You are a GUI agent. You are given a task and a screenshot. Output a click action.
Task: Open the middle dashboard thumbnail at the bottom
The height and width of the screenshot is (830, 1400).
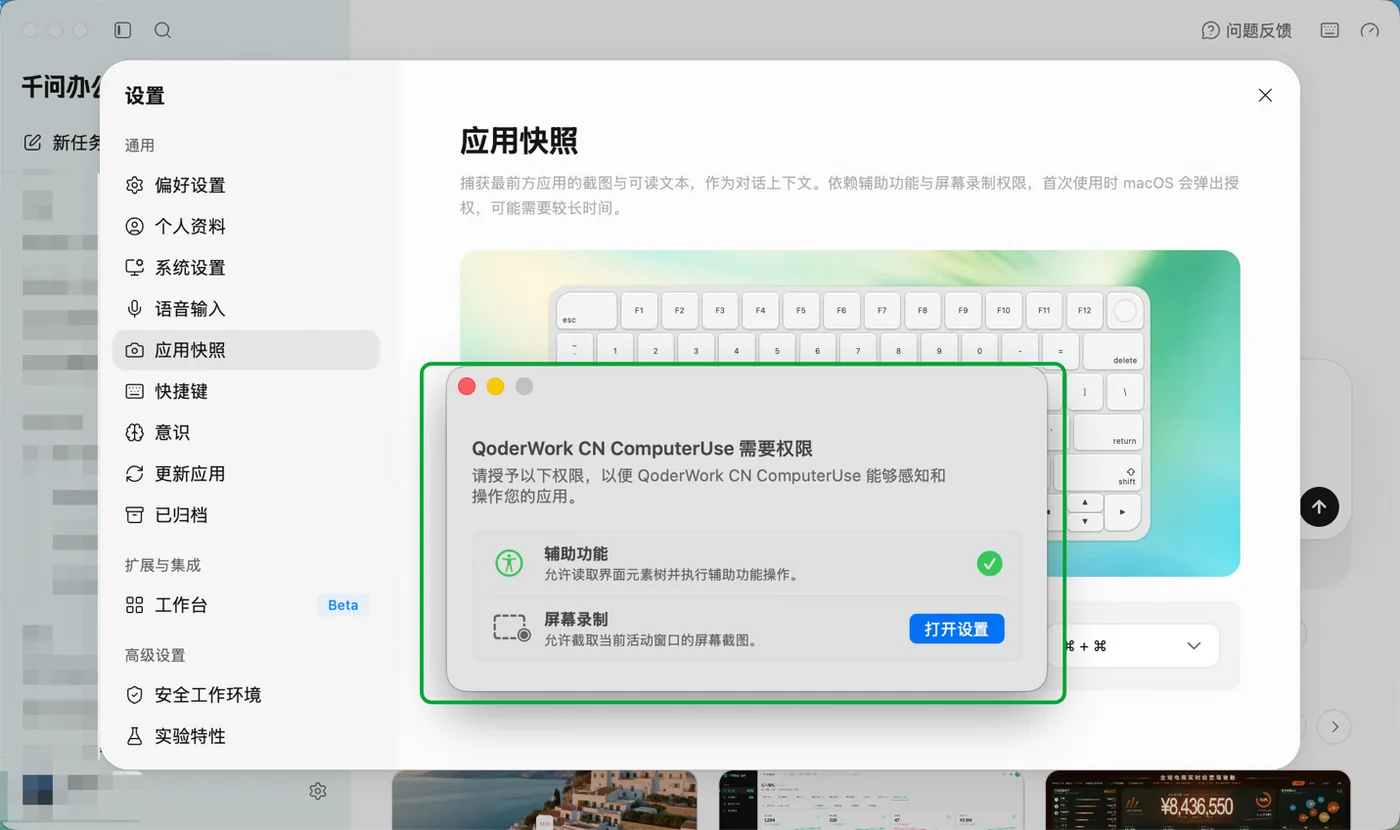pos(871,800)
